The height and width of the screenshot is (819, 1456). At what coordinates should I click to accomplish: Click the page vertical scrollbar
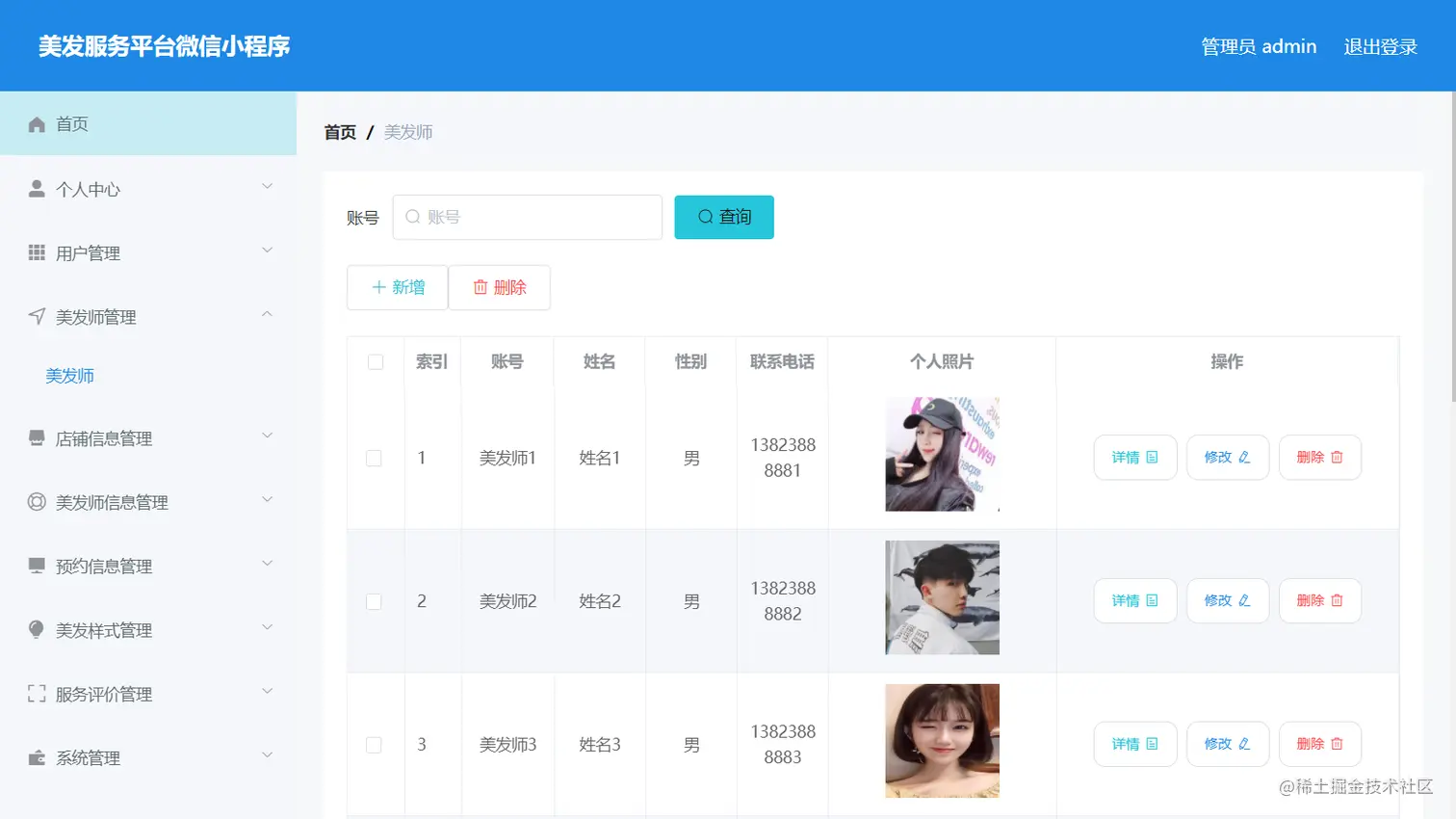(1453, 247)
